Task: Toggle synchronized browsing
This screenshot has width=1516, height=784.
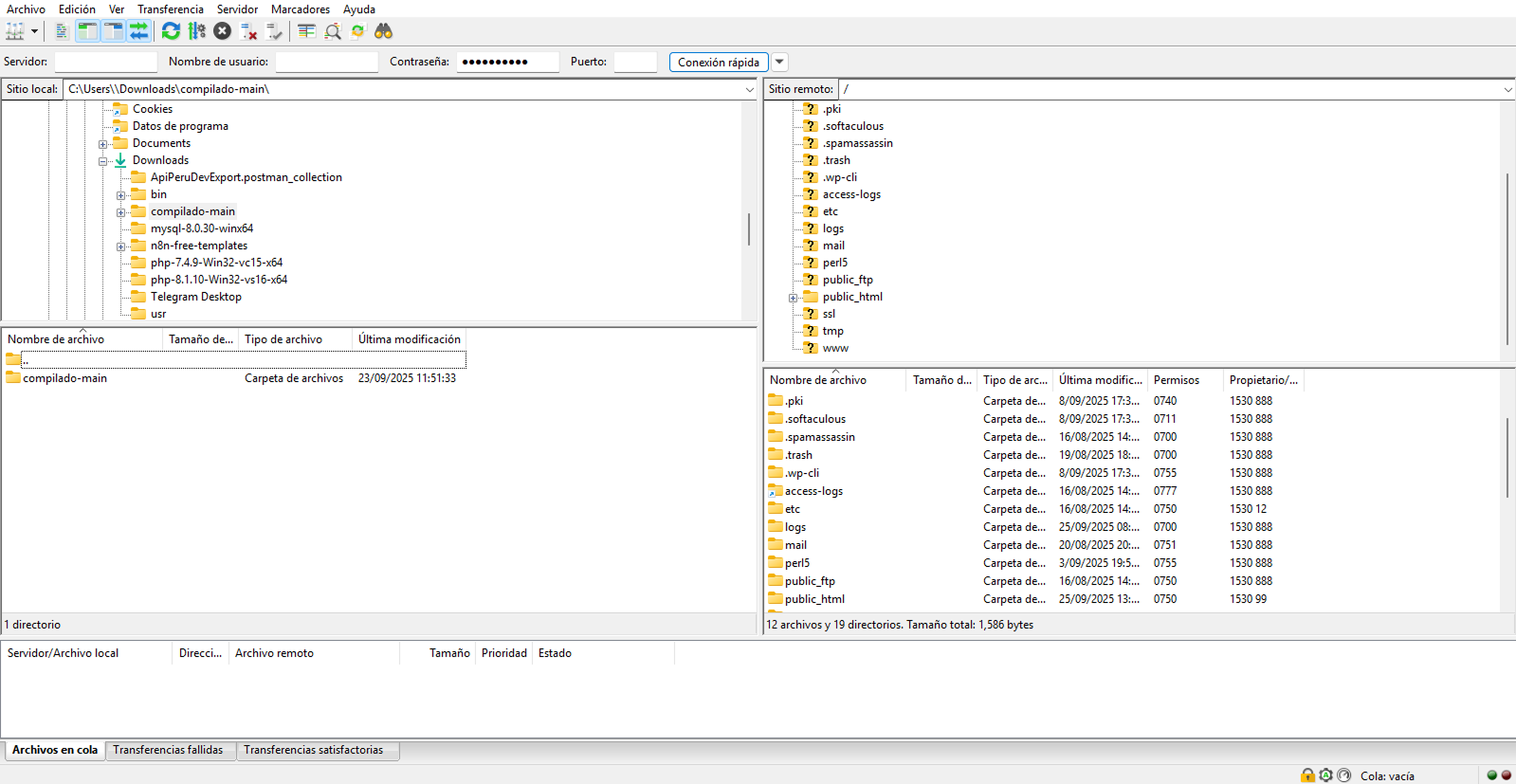Action: pos(357,31)
